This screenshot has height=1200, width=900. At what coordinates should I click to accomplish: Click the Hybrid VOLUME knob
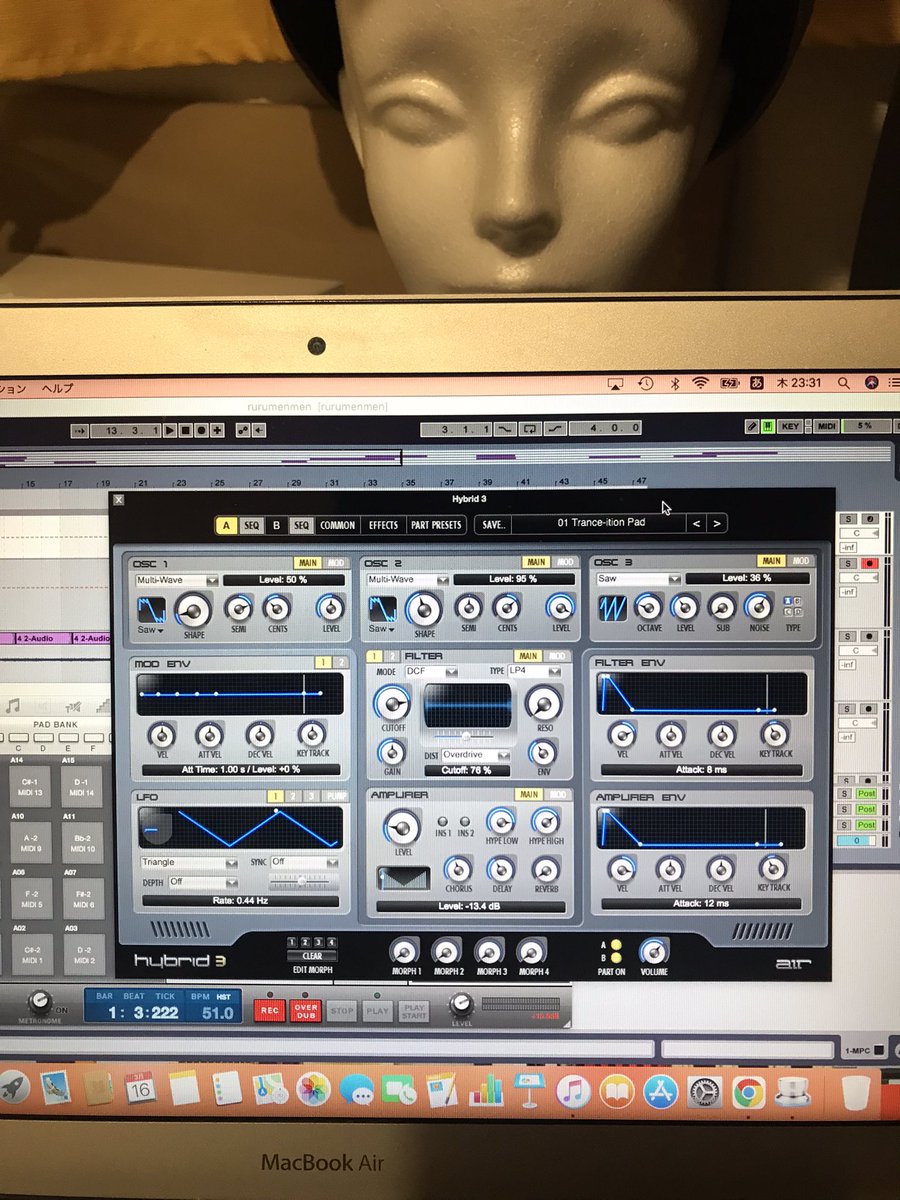coord(654,952)
